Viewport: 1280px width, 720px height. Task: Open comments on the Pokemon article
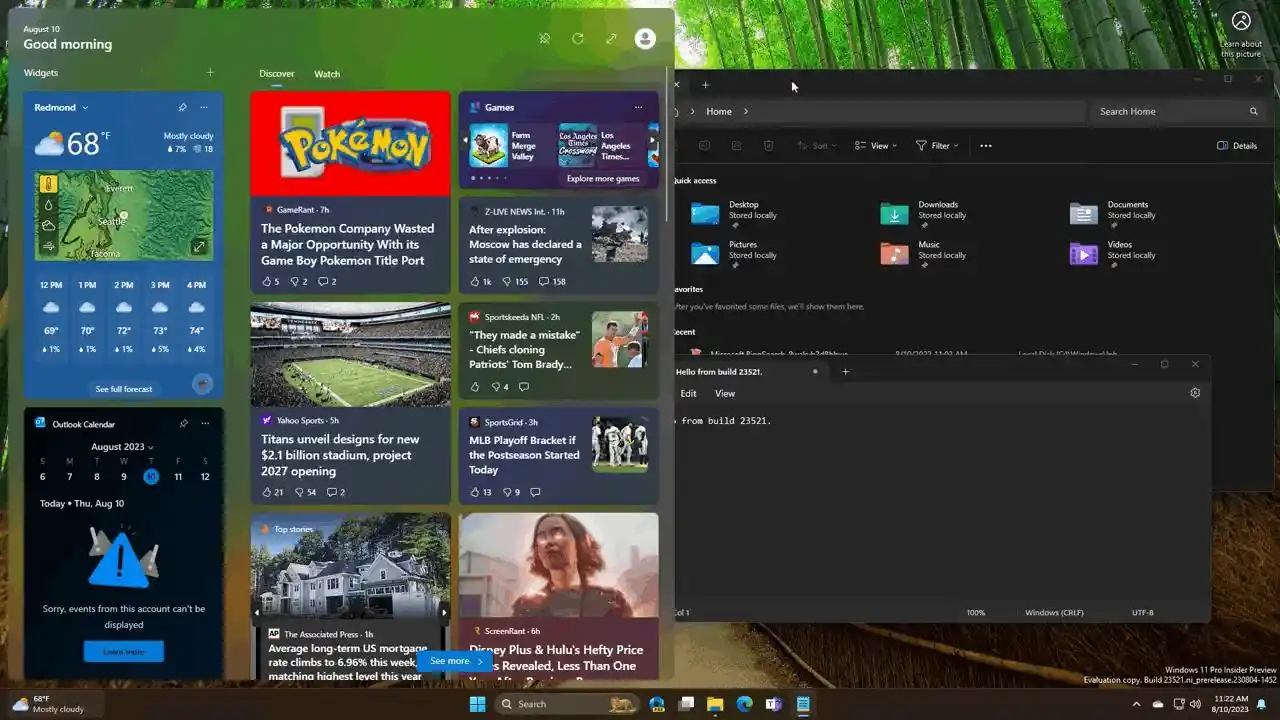point(327,282)
